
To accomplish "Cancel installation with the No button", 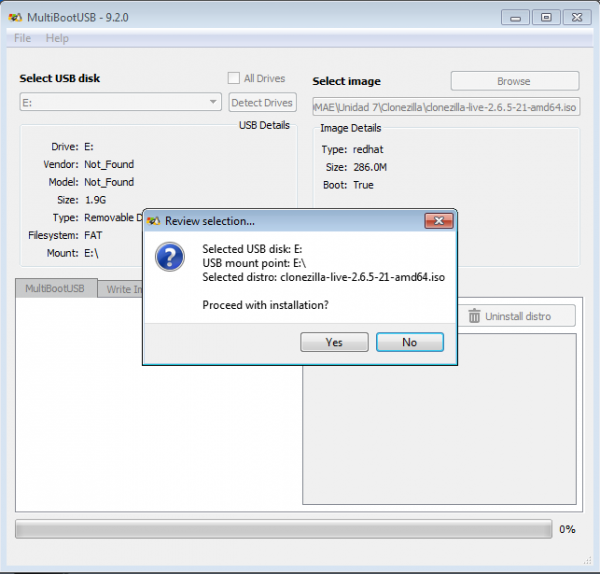I will [409, 342].
